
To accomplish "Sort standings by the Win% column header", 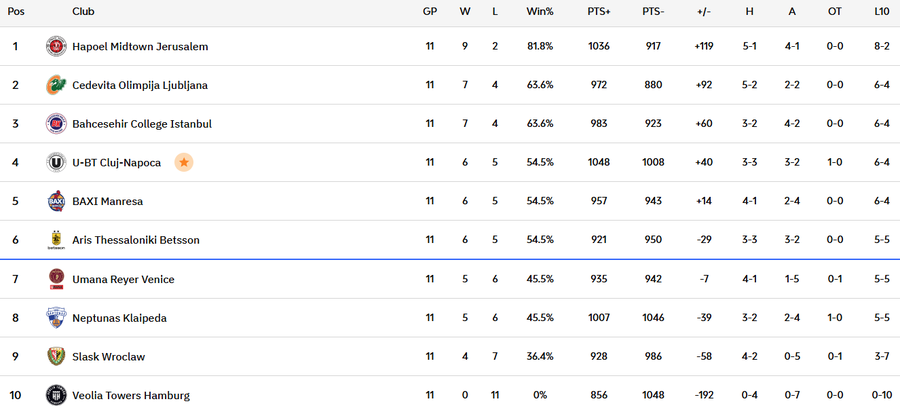I will coord(539,12).
